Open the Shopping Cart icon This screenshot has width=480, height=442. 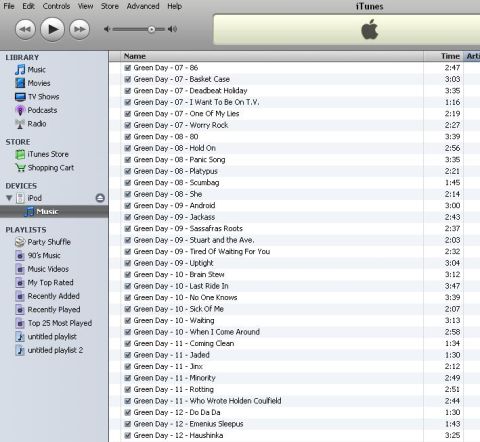point(20,168)
